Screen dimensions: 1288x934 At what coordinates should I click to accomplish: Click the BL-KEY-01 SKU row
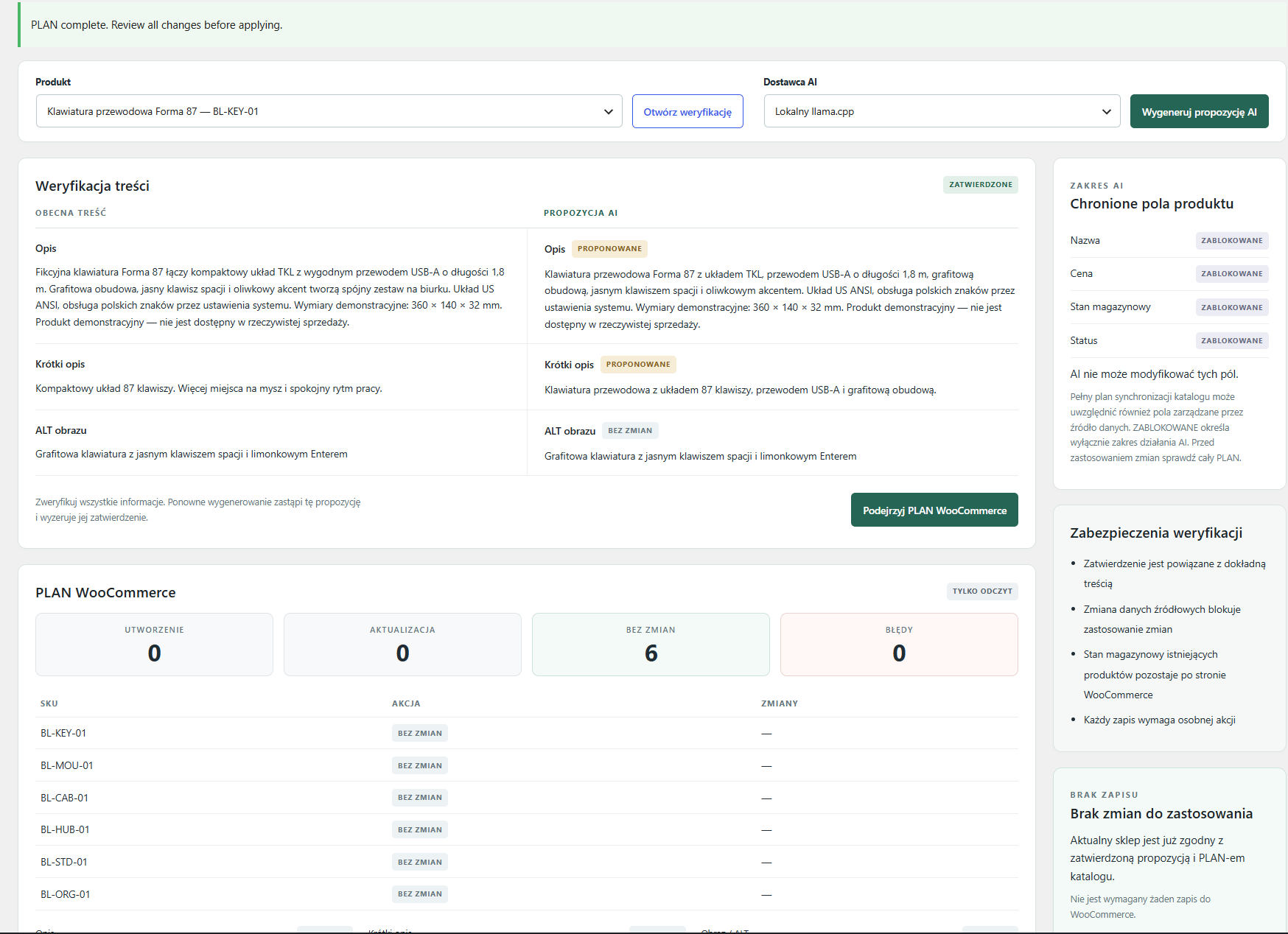tap(527, 733)
